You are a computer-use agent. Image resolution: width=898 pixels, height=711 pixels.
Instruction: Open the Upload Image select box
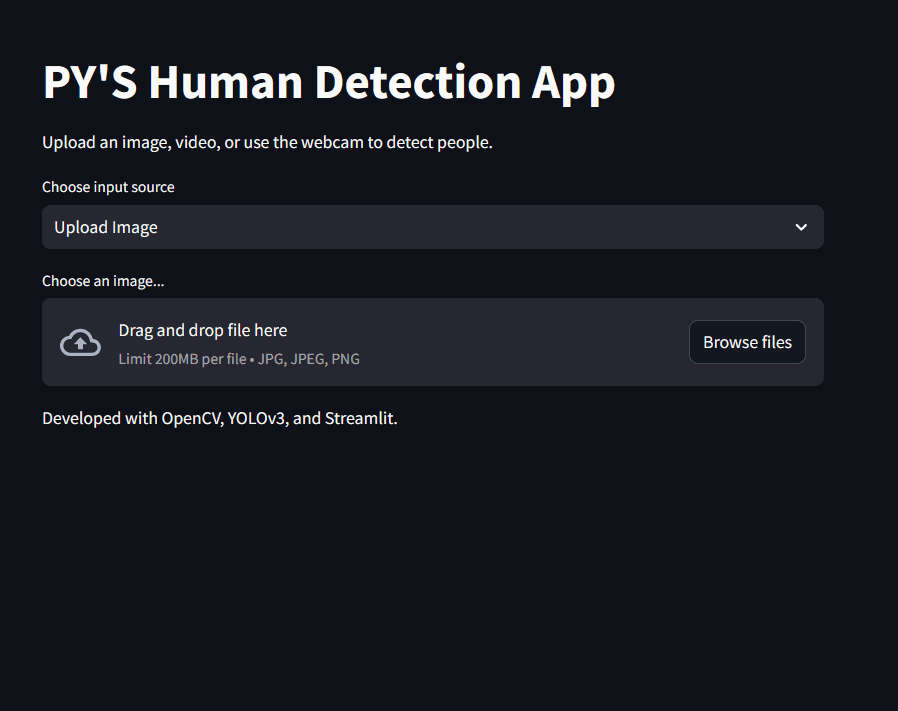pos(432,227)
